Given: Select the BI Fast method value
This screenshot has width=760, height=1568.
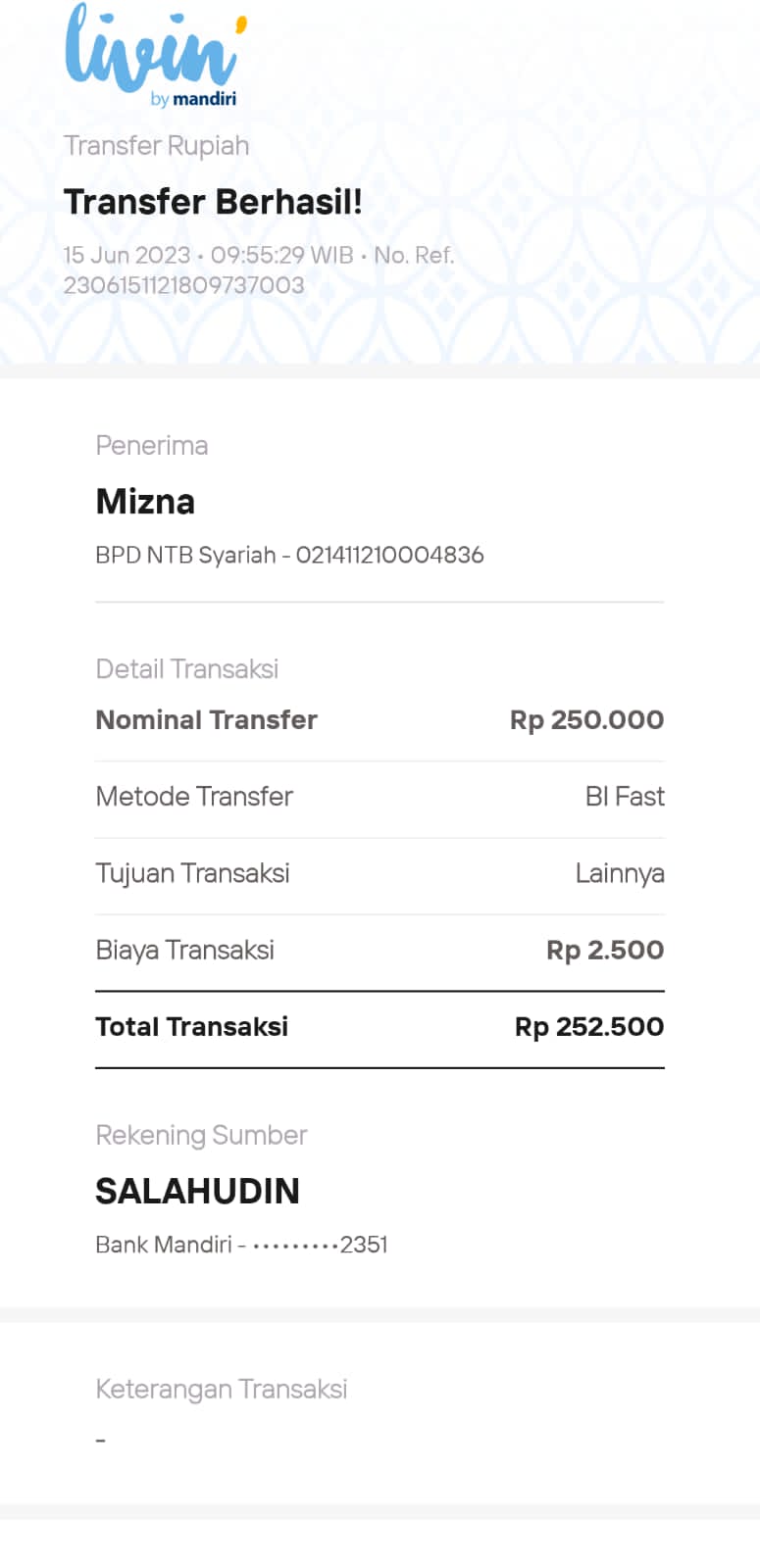Looking at the screenshot, I should point(625,797).
